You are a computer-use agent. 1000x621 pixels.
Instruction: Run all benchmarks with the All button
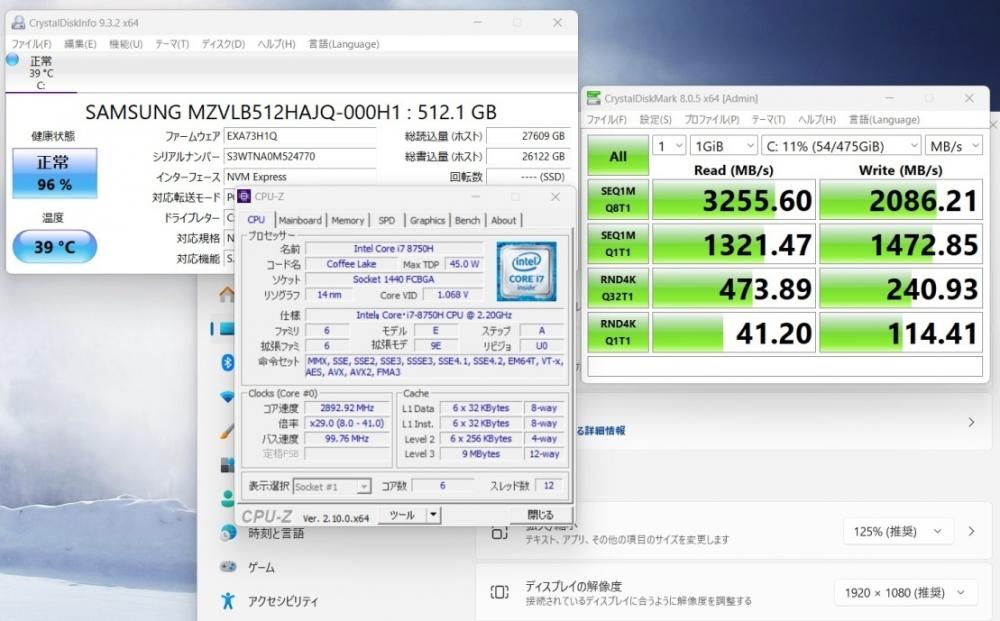point(618,156)
